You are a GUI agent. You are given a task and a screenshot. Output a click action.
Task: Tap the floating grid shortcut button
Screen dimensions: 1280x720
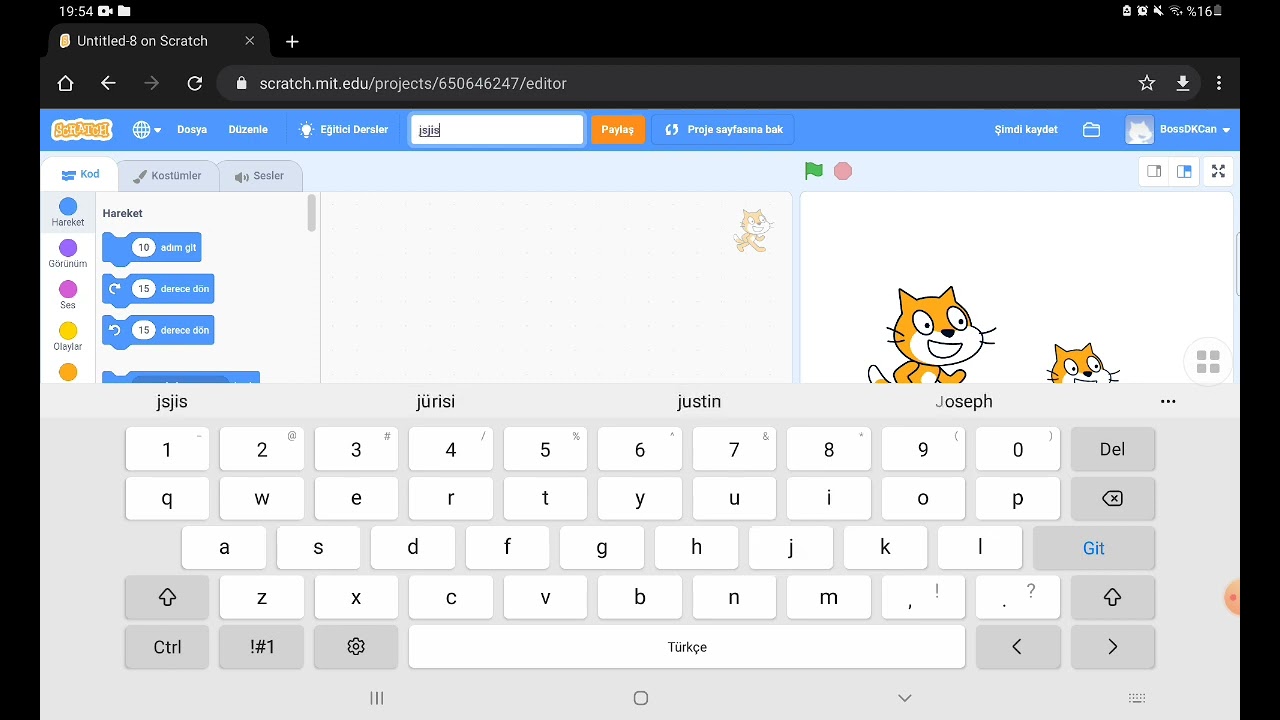click(1208, 362)
